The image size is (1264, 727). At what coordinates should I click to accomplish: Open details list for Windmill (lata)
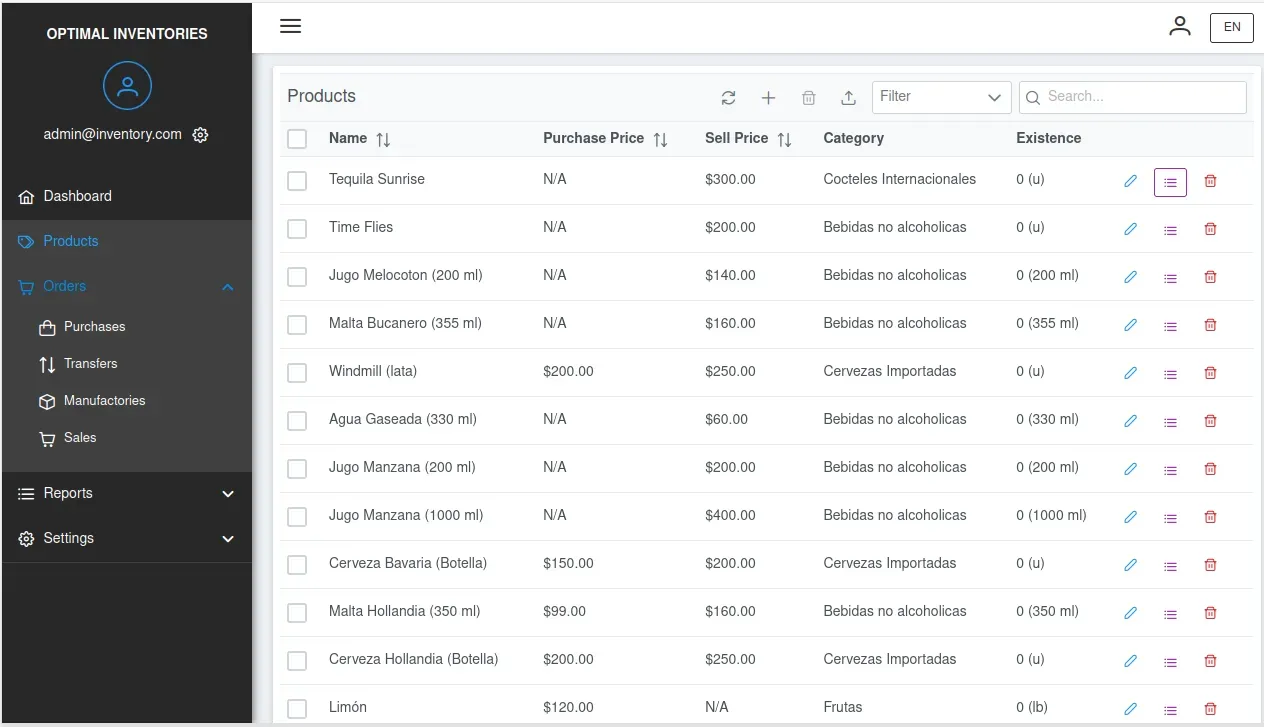click(x=1170, y=374)
